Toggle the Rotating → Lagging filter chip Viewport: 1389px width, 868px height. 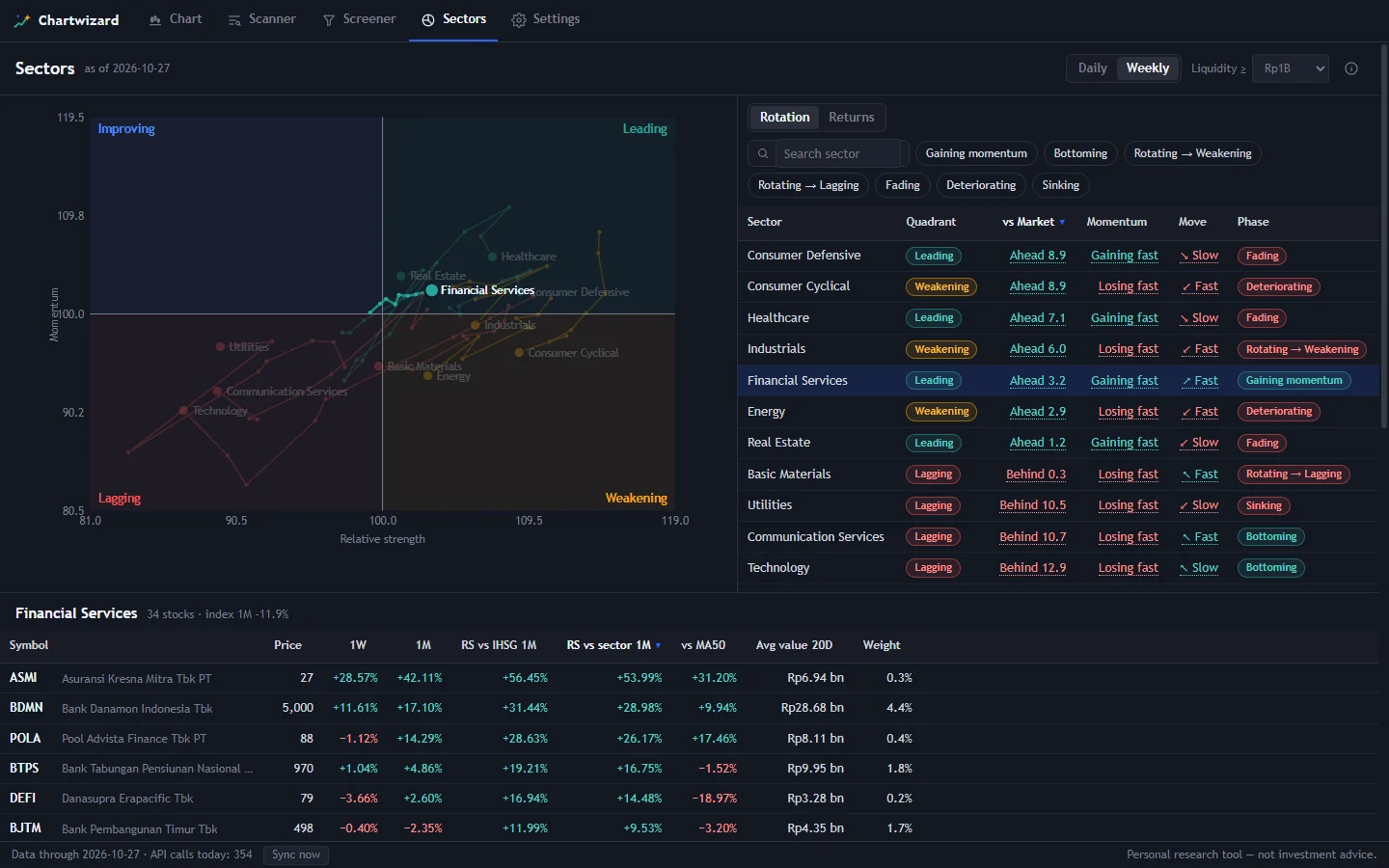[808, 185]
